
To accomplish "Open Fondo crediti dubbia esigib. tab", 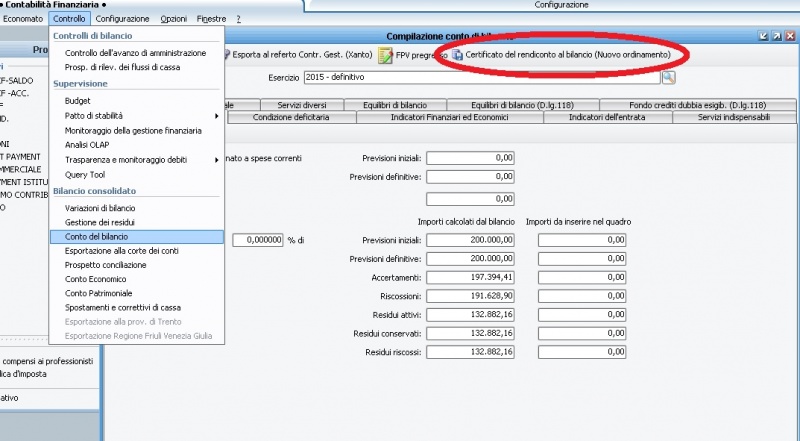I will [697, 104].
